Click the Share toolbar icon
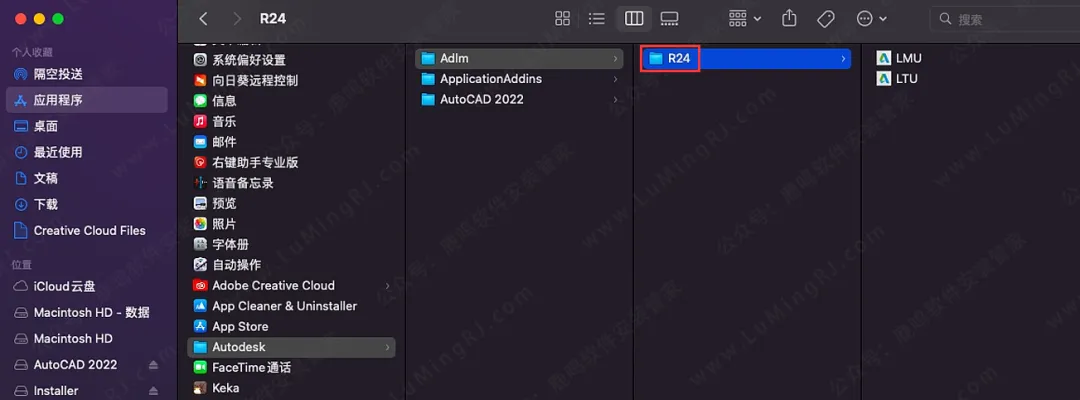The height and width of the screenshot is (400, 1080). (789, 19)
